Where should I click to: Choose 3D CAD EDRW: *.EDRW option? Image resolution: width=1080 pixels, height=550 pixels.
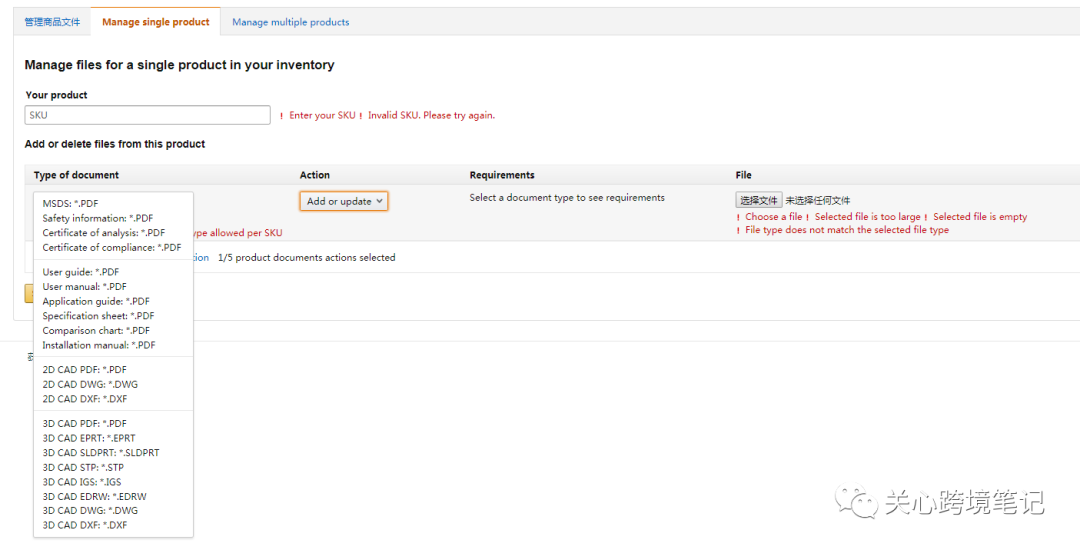tap(94, 496)
